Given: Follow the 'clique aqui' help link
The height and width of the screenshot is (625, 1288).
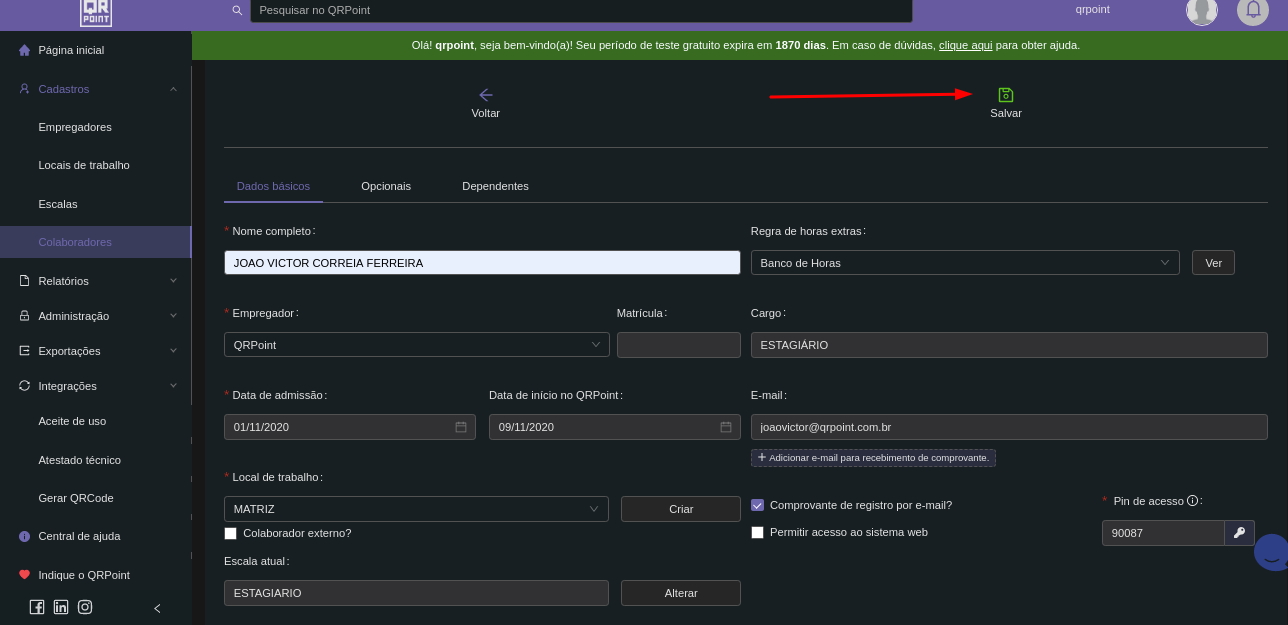Looking at the screenshot, I should (x=965, y=45).
